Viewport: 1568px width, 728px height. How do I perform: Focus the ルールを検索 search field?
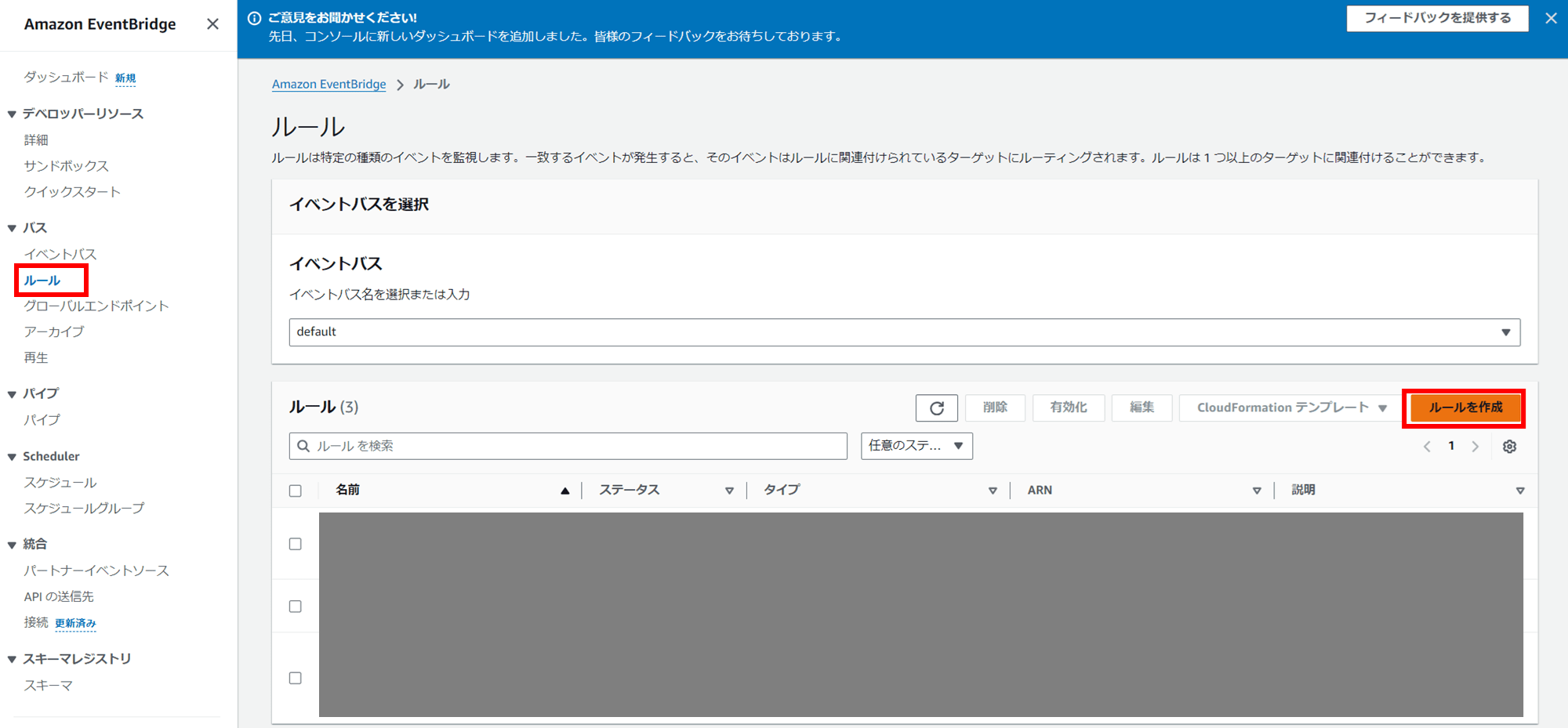click(568, 446)
